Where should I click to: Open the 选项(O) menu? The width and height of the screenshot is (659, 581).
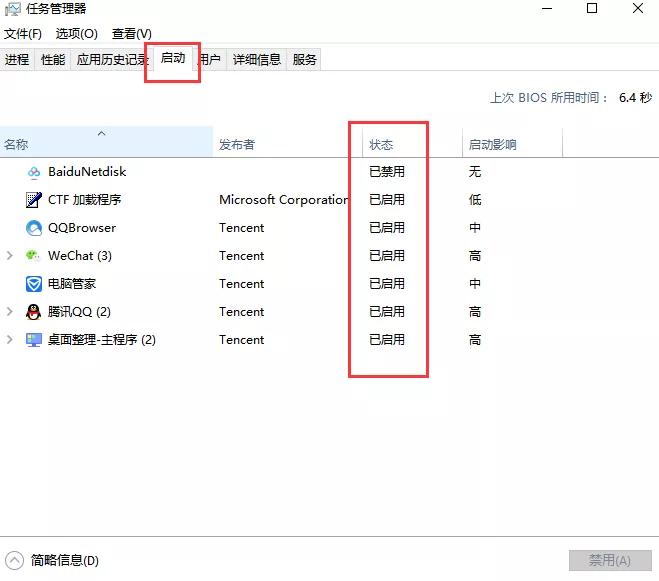[76, 34]
